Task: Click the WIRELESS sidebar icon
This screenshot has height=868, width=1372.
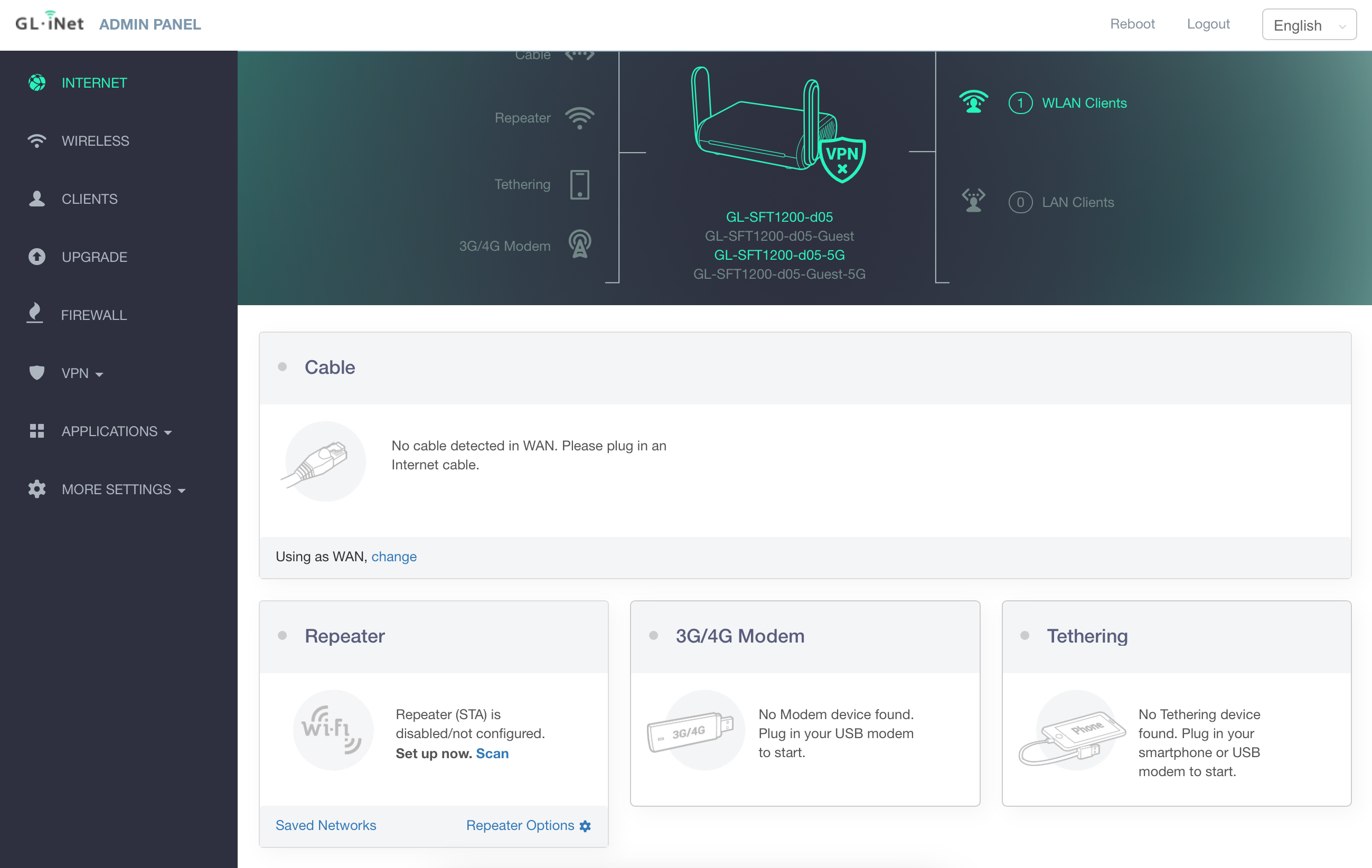Action: [x=36, y=140]
